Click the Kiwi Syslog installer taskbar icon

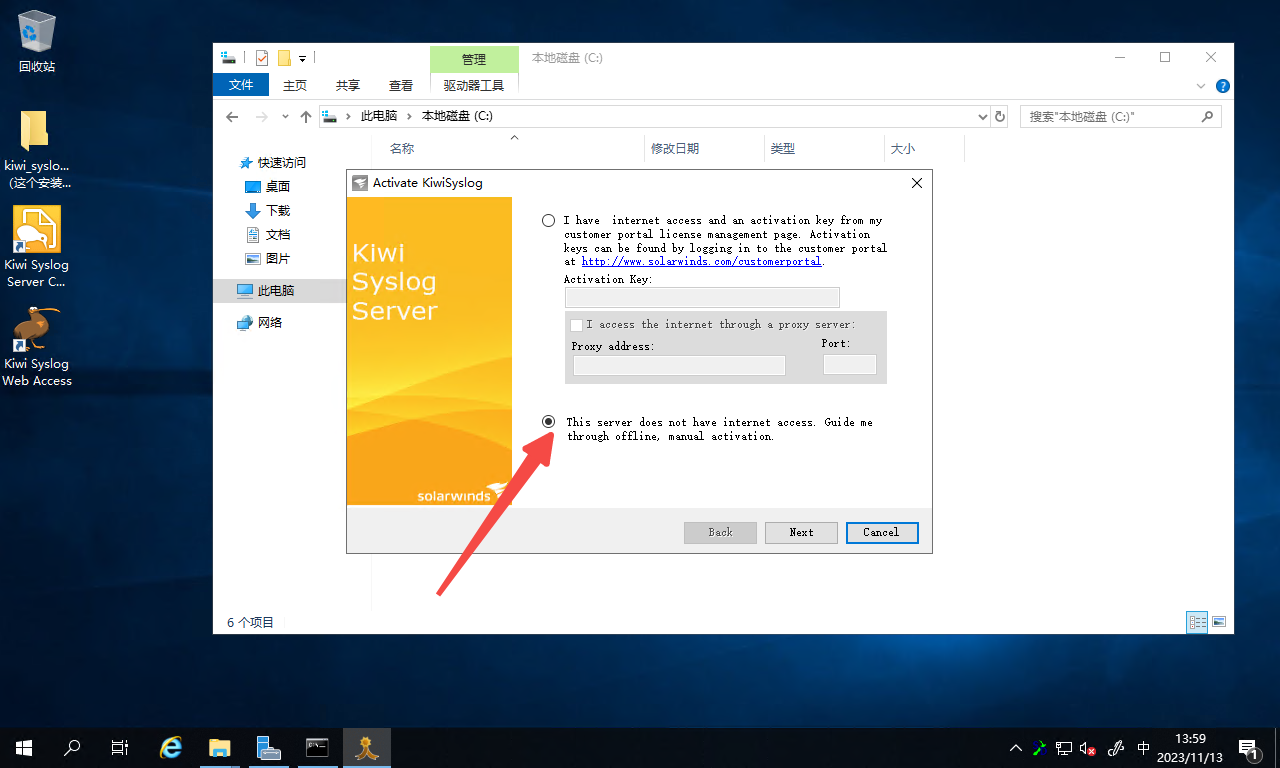click(366, 747)
